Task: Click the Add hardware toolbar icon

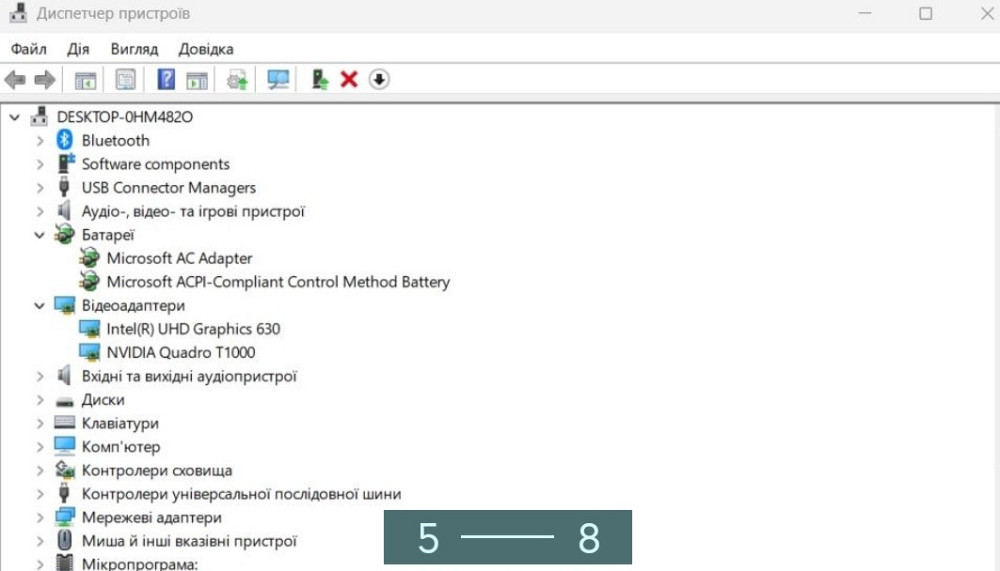Action: click(x=320, y=80)
